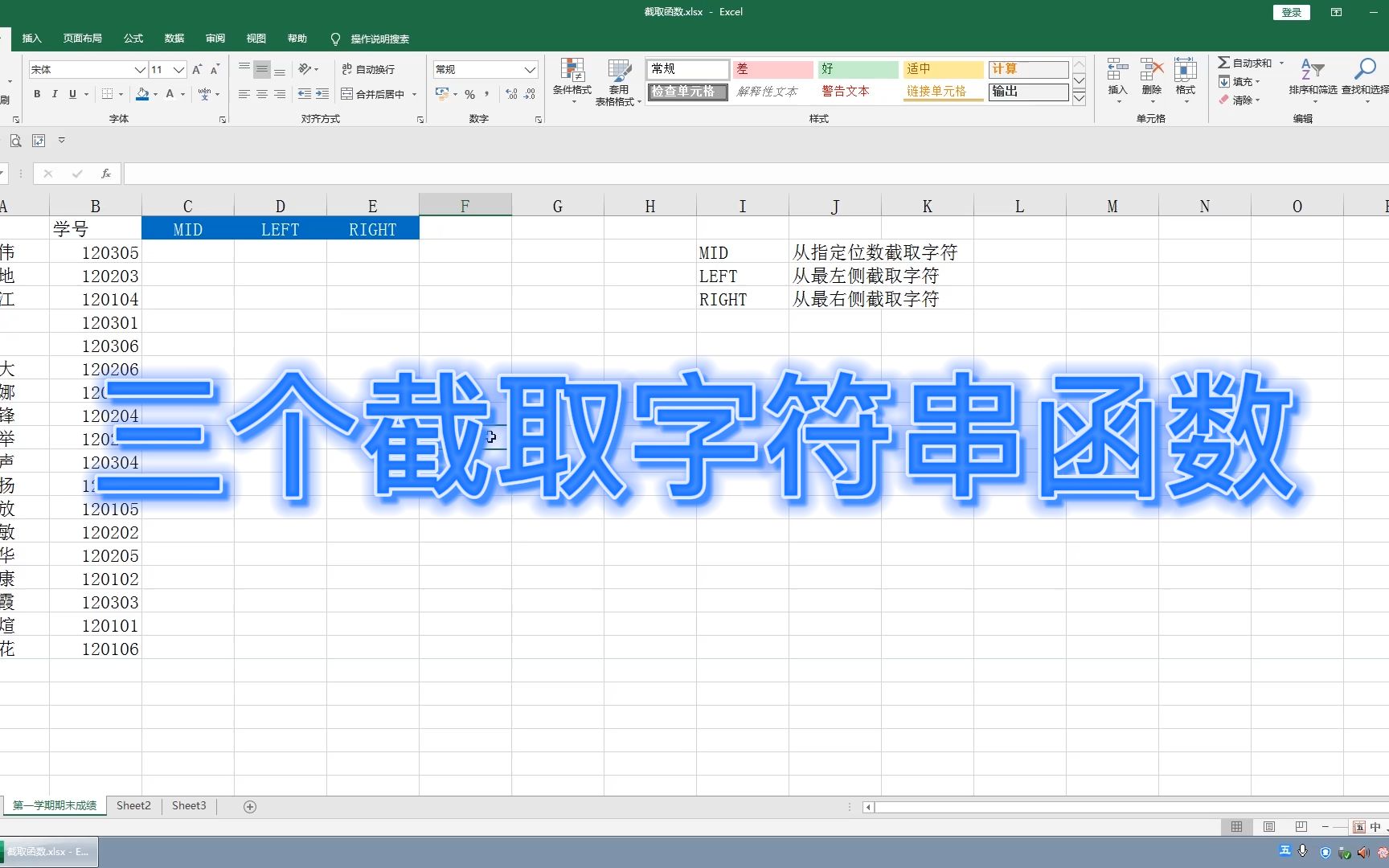The image size is (1389, 868).
Task: Switch to Sheet2 tab
Action: tap(133, 805)
